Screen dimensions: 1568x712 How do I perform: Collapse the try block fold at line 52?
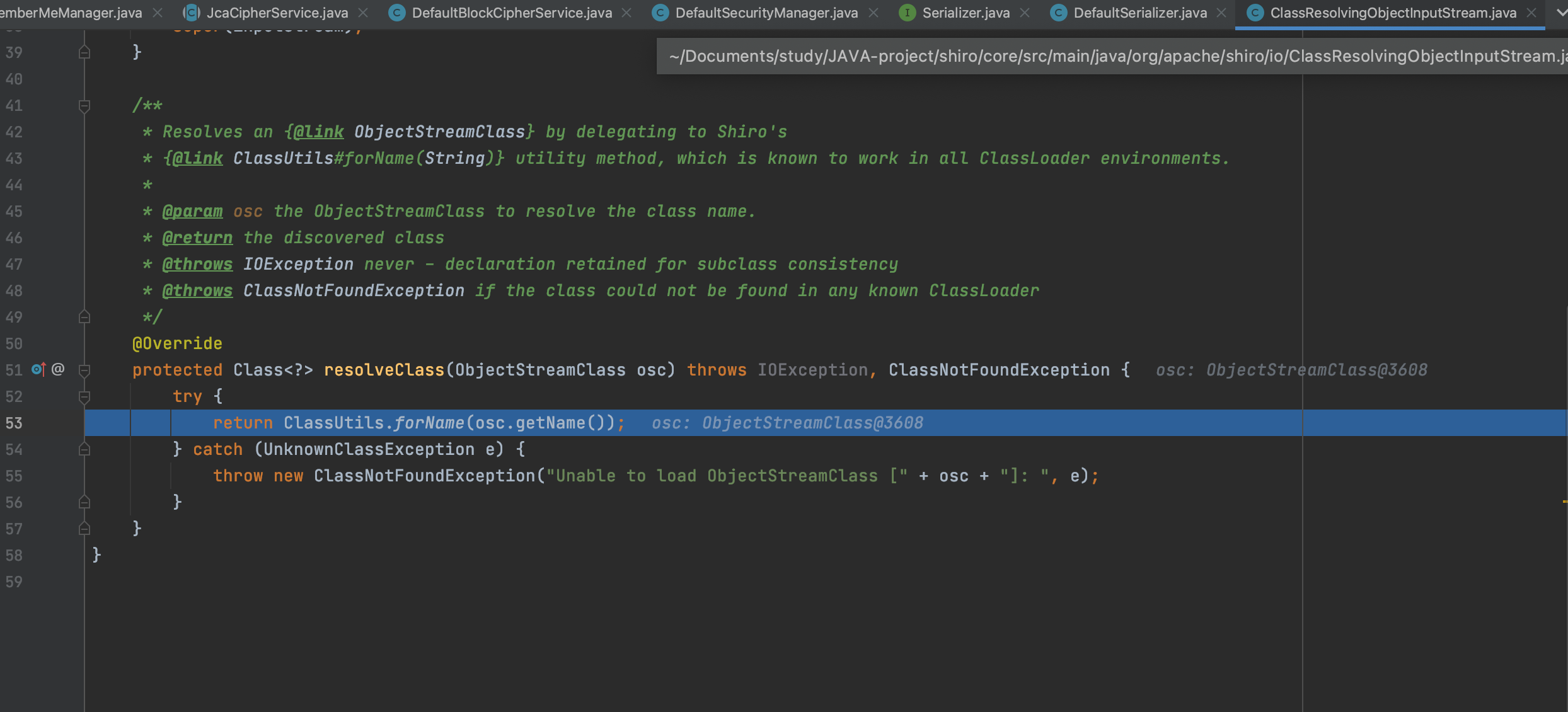coord(84,396)
